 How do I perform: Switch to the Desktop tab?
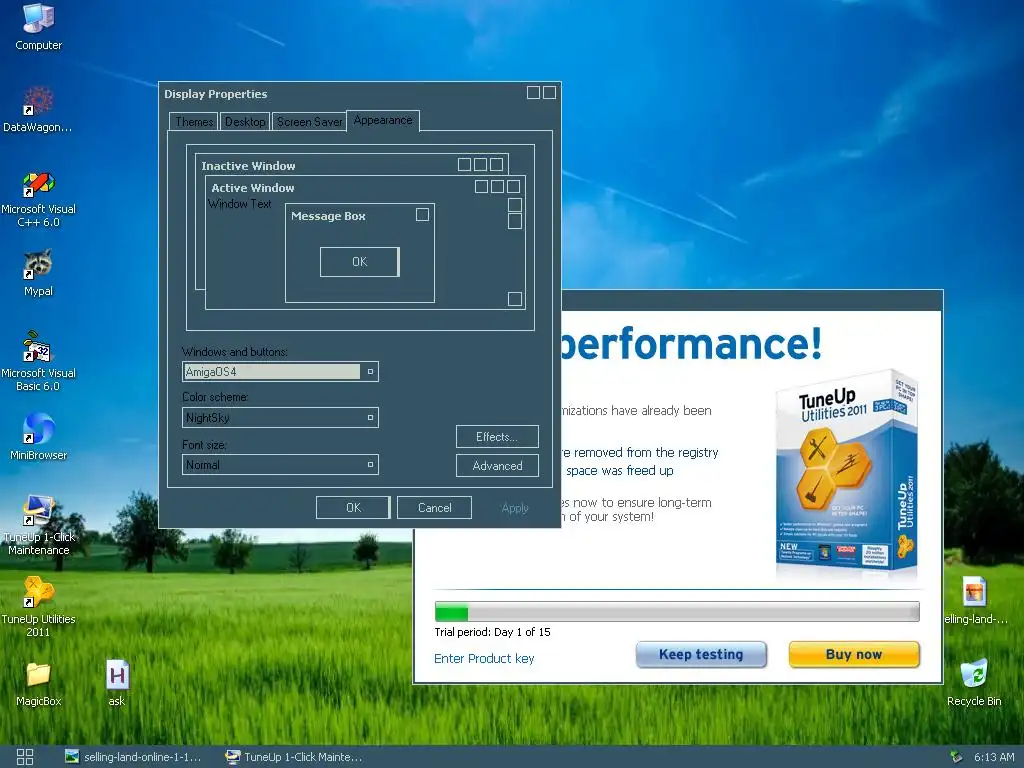(245, 122)
